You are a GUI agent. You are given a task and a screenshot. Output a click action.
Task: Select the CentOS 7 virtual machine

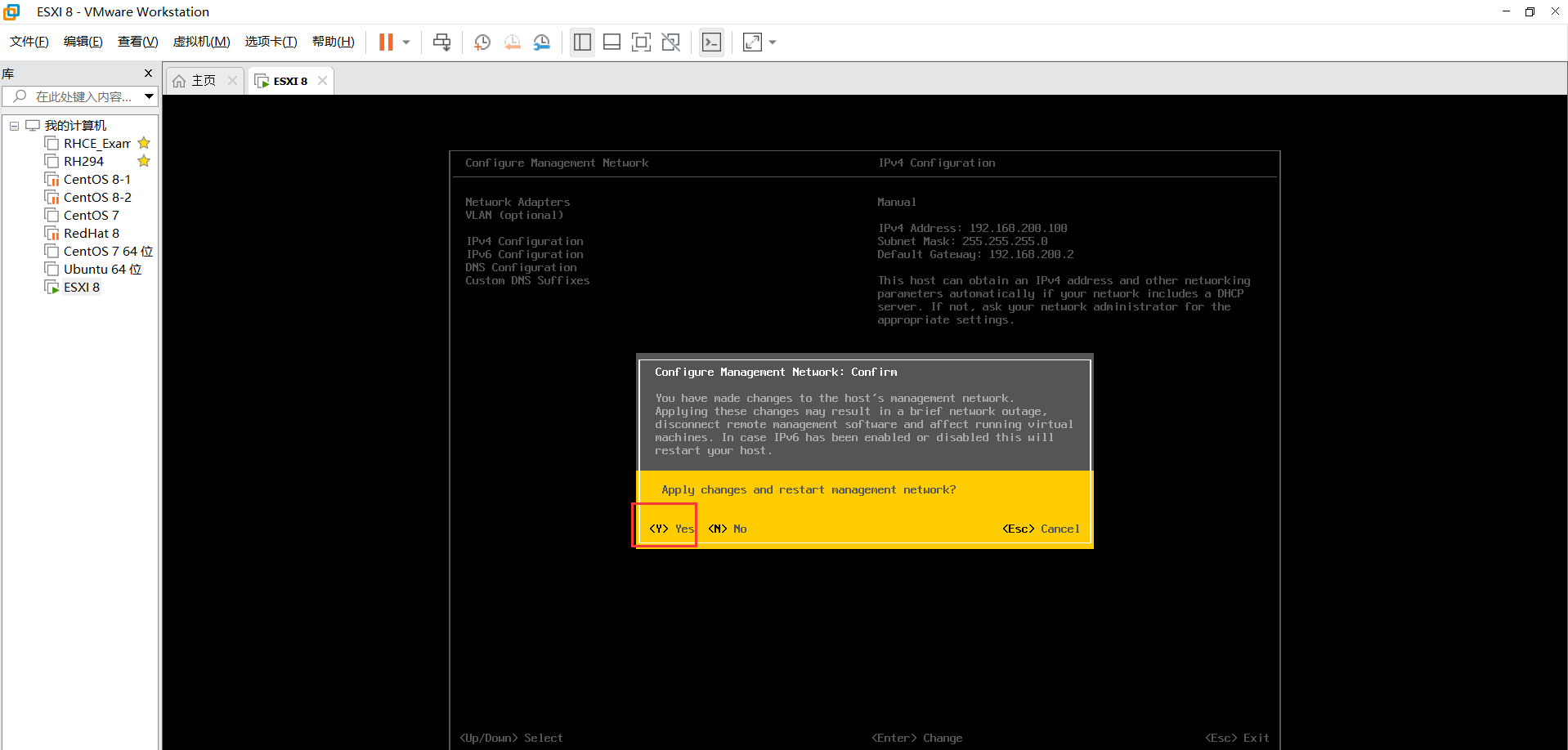tap(91, 215)
